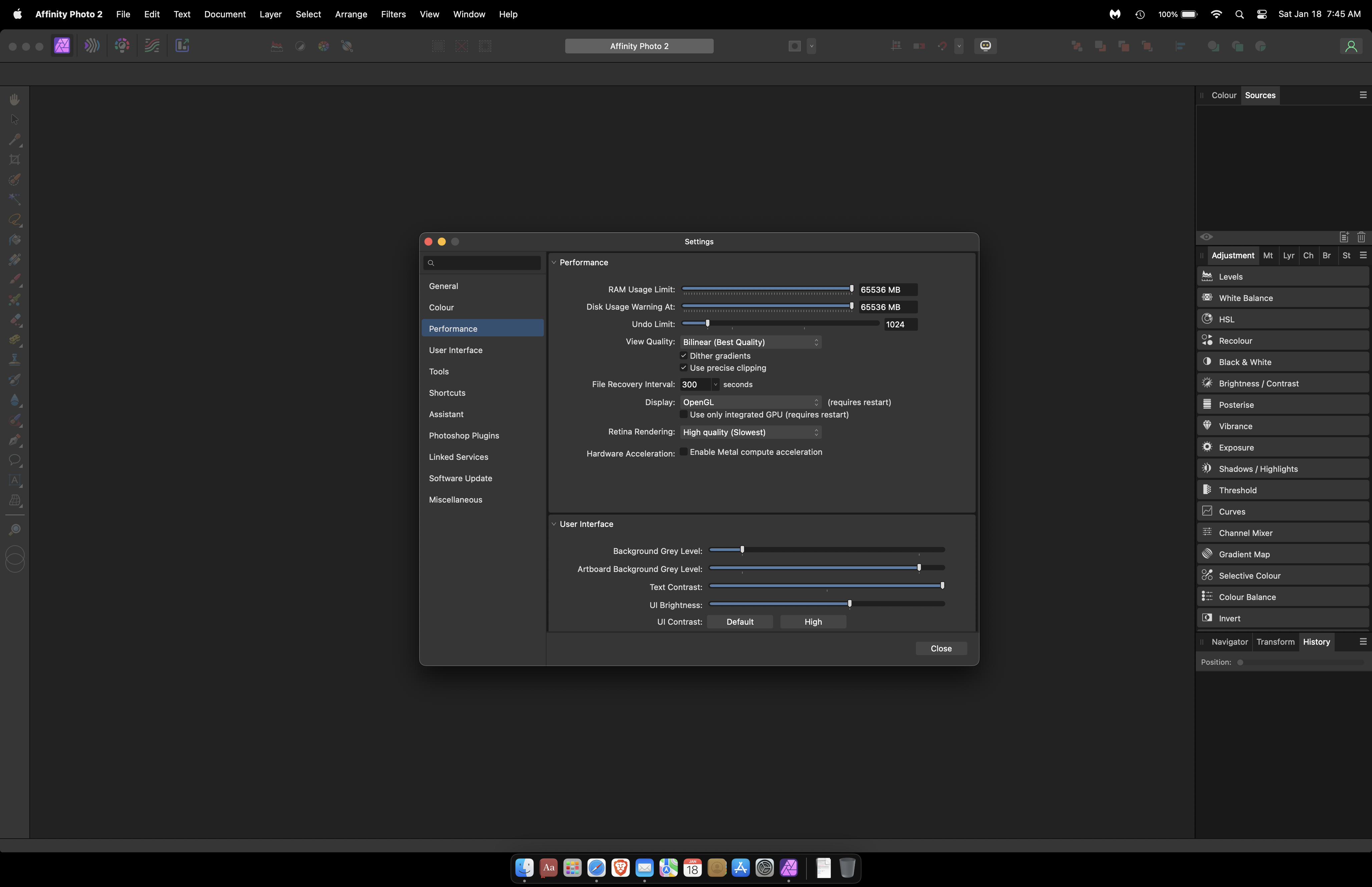Switch to Liquify Persona icon

click(92, 45)
